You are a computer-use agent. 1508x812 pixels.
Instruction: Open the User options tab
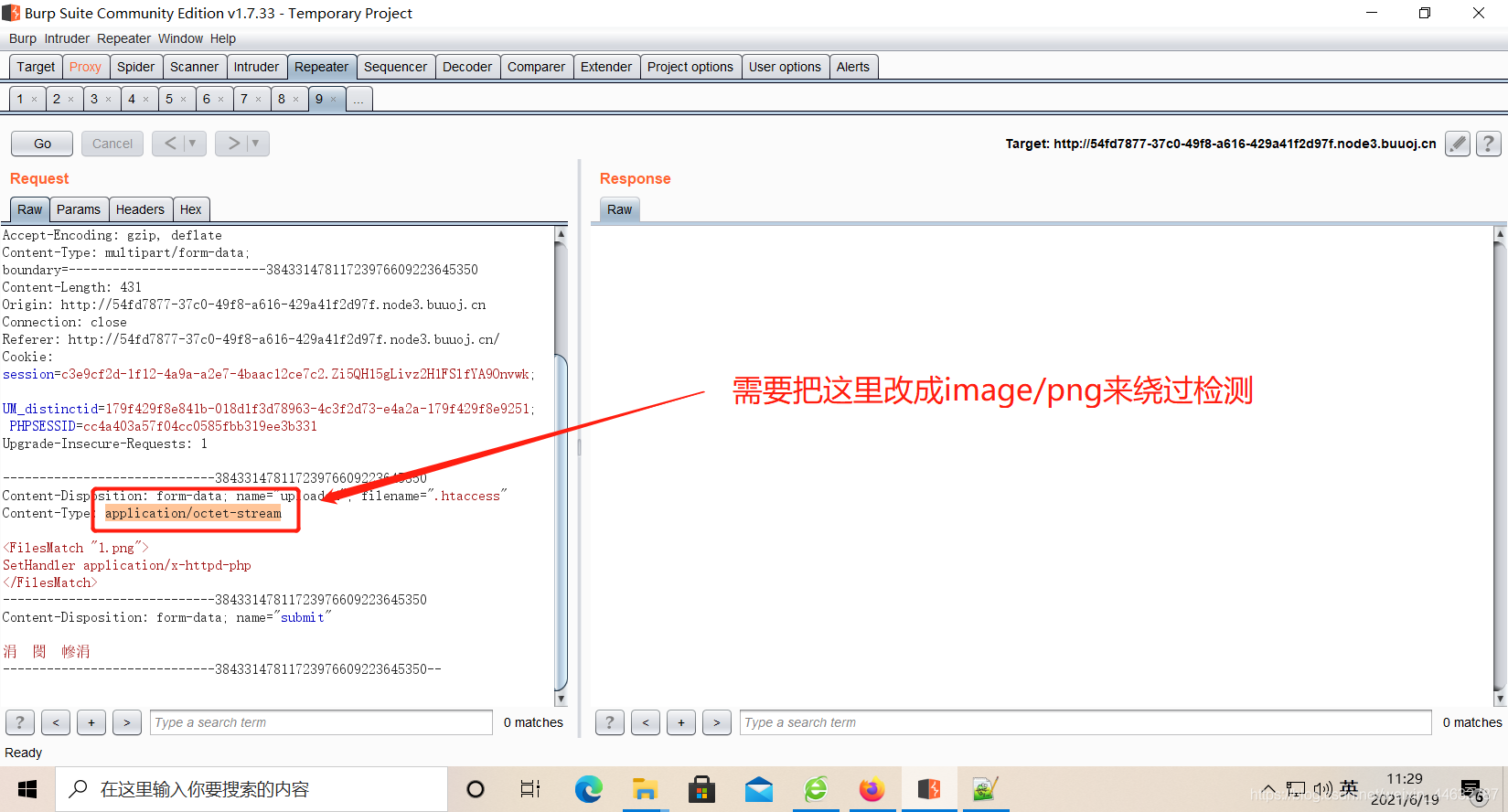point(785,67)
